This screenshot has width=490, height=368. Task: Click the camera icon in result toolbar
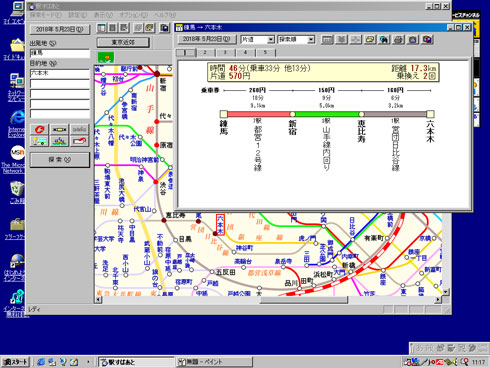[413, 40]
